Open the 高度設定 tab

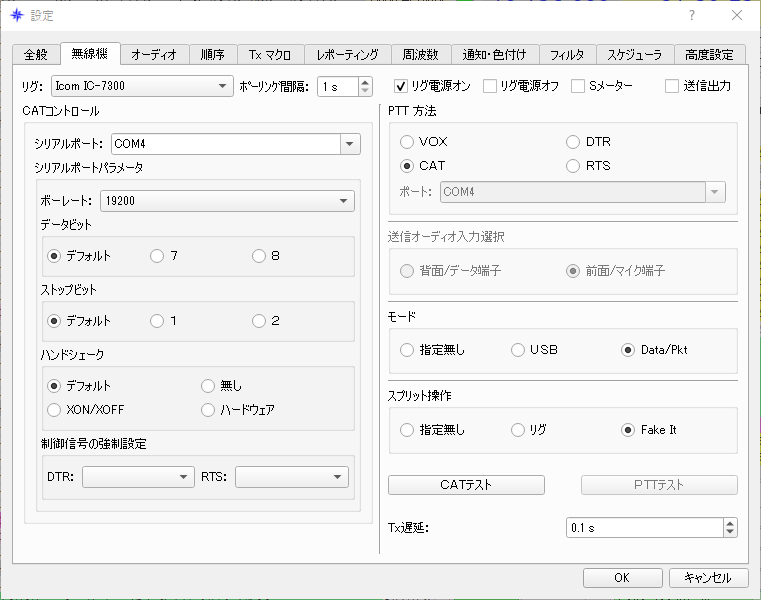710,54
